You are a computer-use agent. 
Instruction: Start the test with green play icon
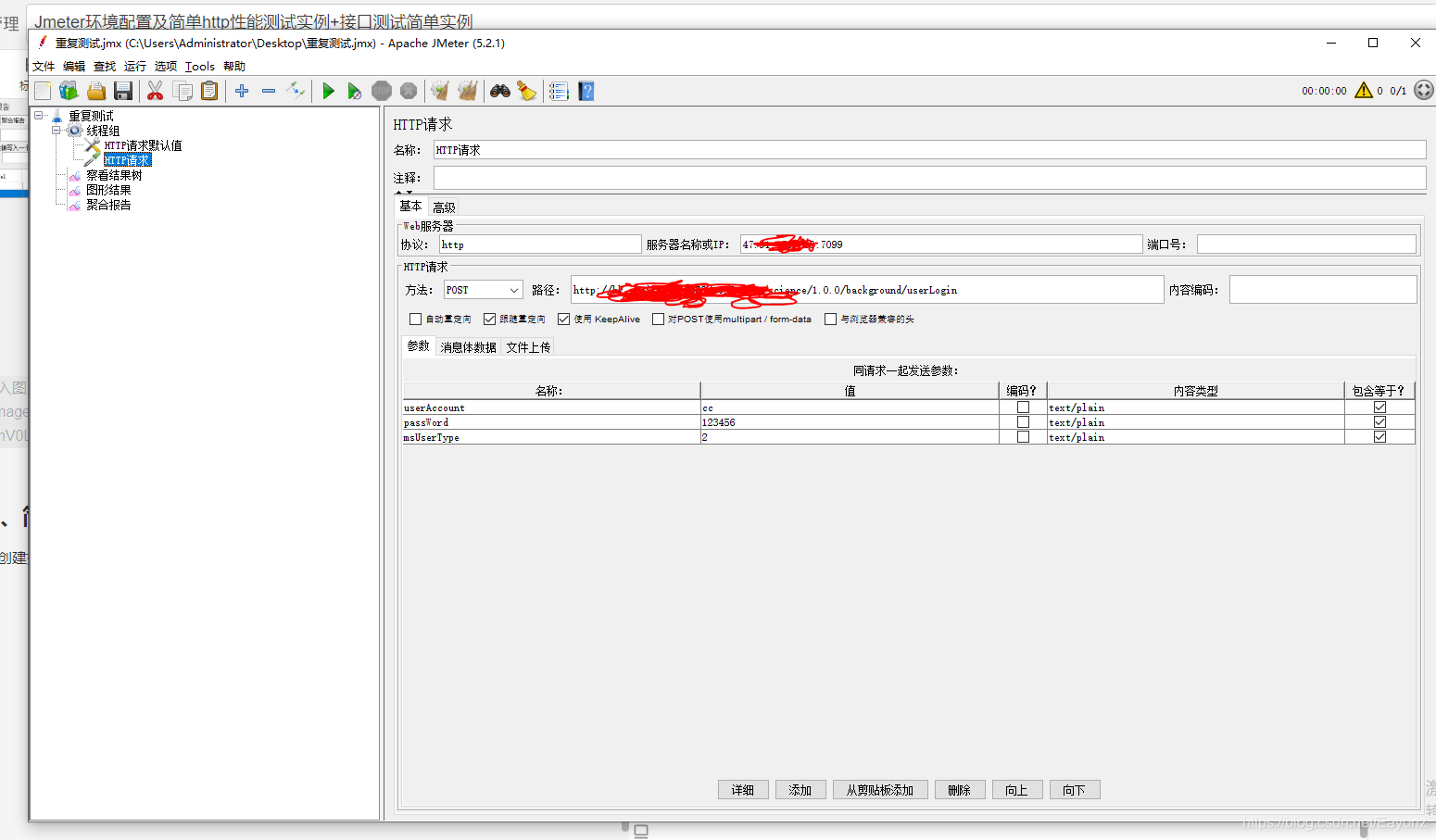(x=328, y=91)
